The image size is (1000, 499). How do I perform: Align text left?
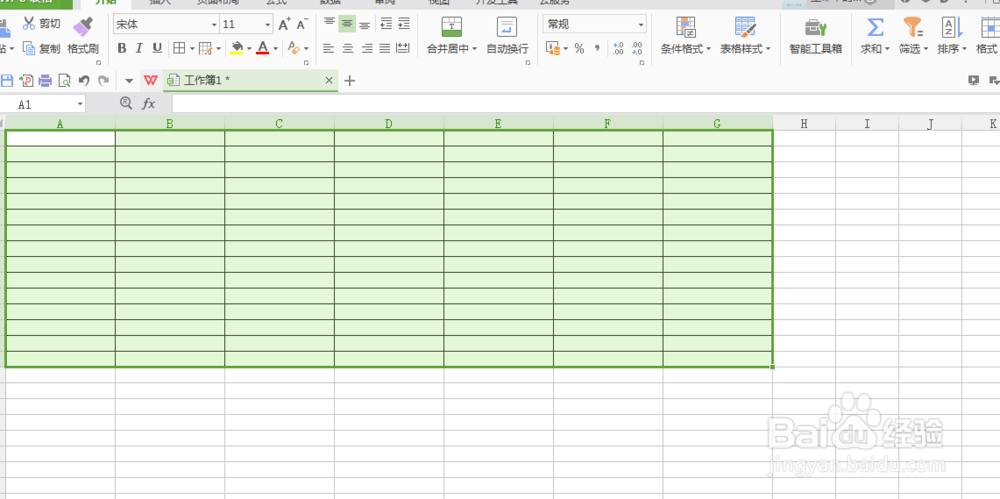(x=328, y=48)
